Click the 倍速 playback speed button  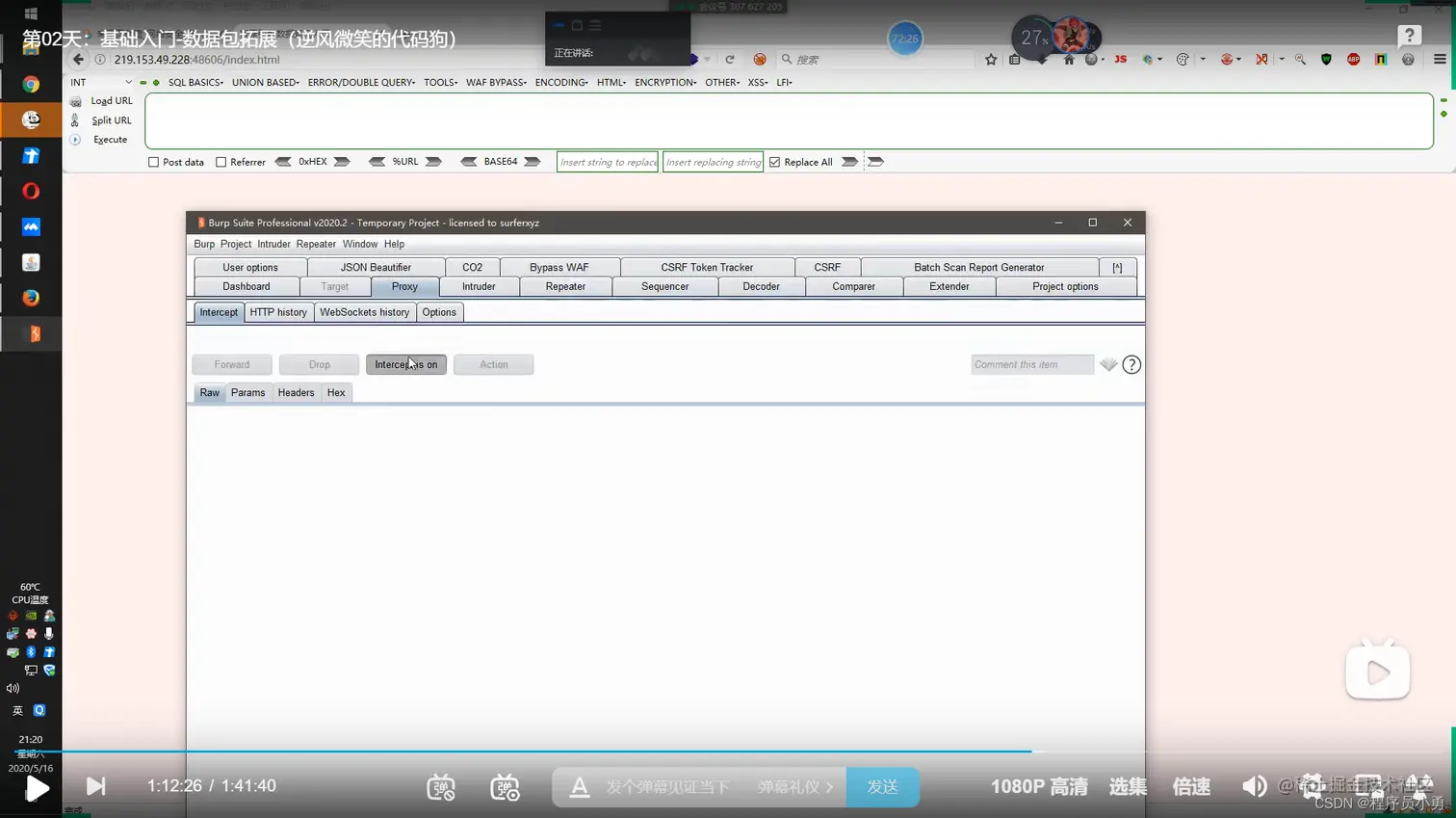1191,787
